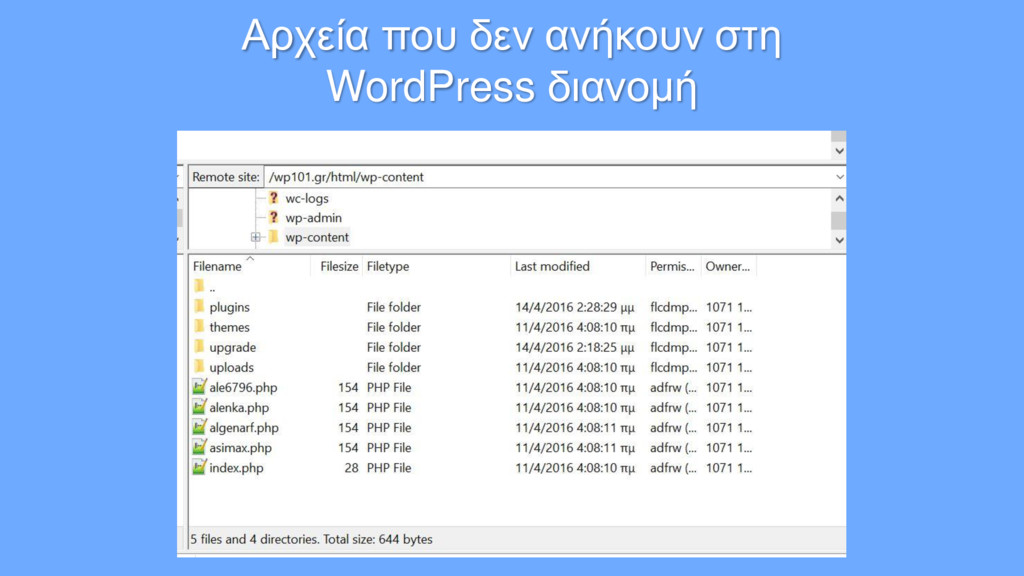This screenshot has width=1024, height=576.
Task: Select the index.php filename
Action: pos(236,468)
